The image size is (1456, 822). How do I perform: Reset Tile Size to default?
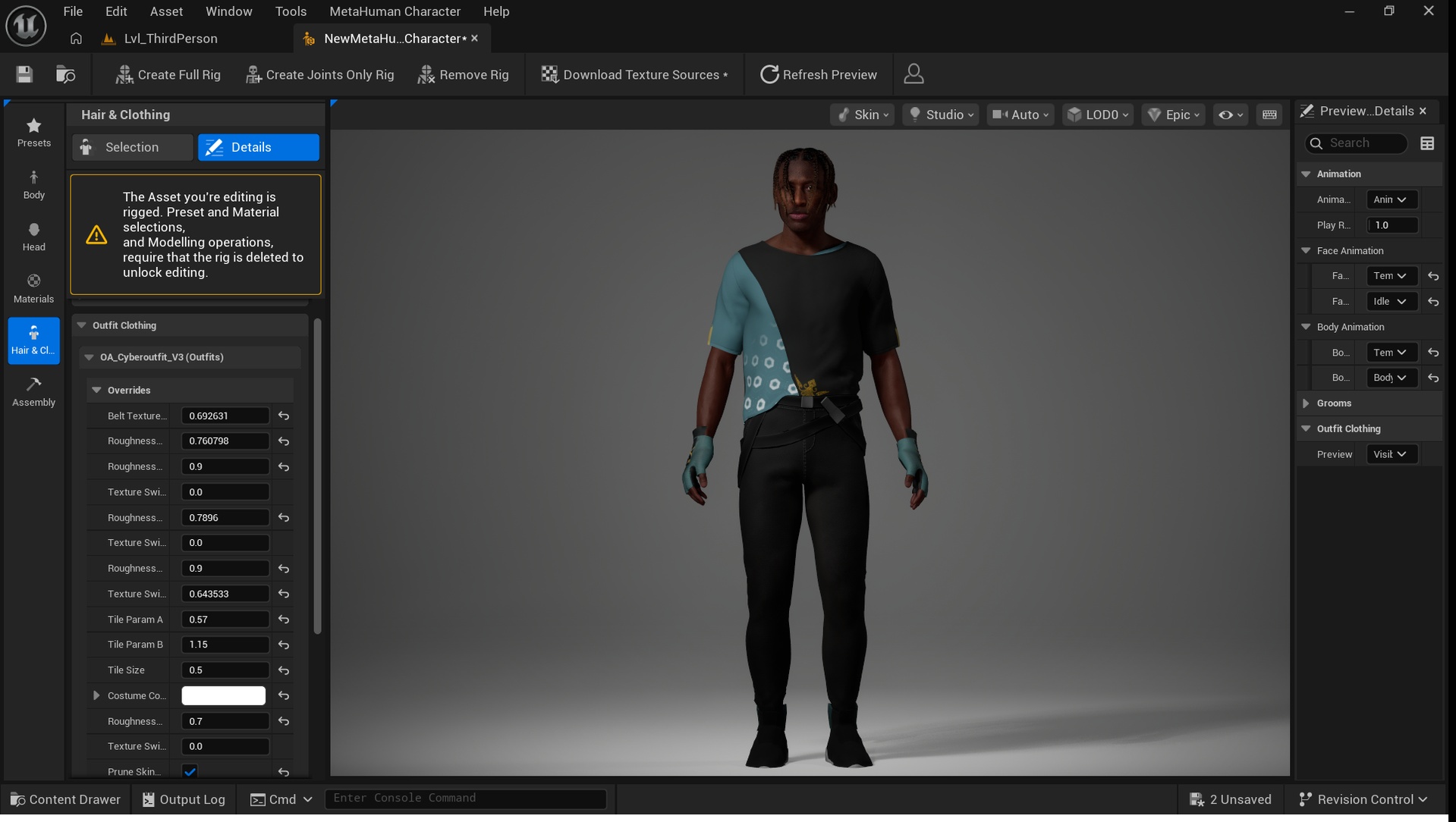284,670
